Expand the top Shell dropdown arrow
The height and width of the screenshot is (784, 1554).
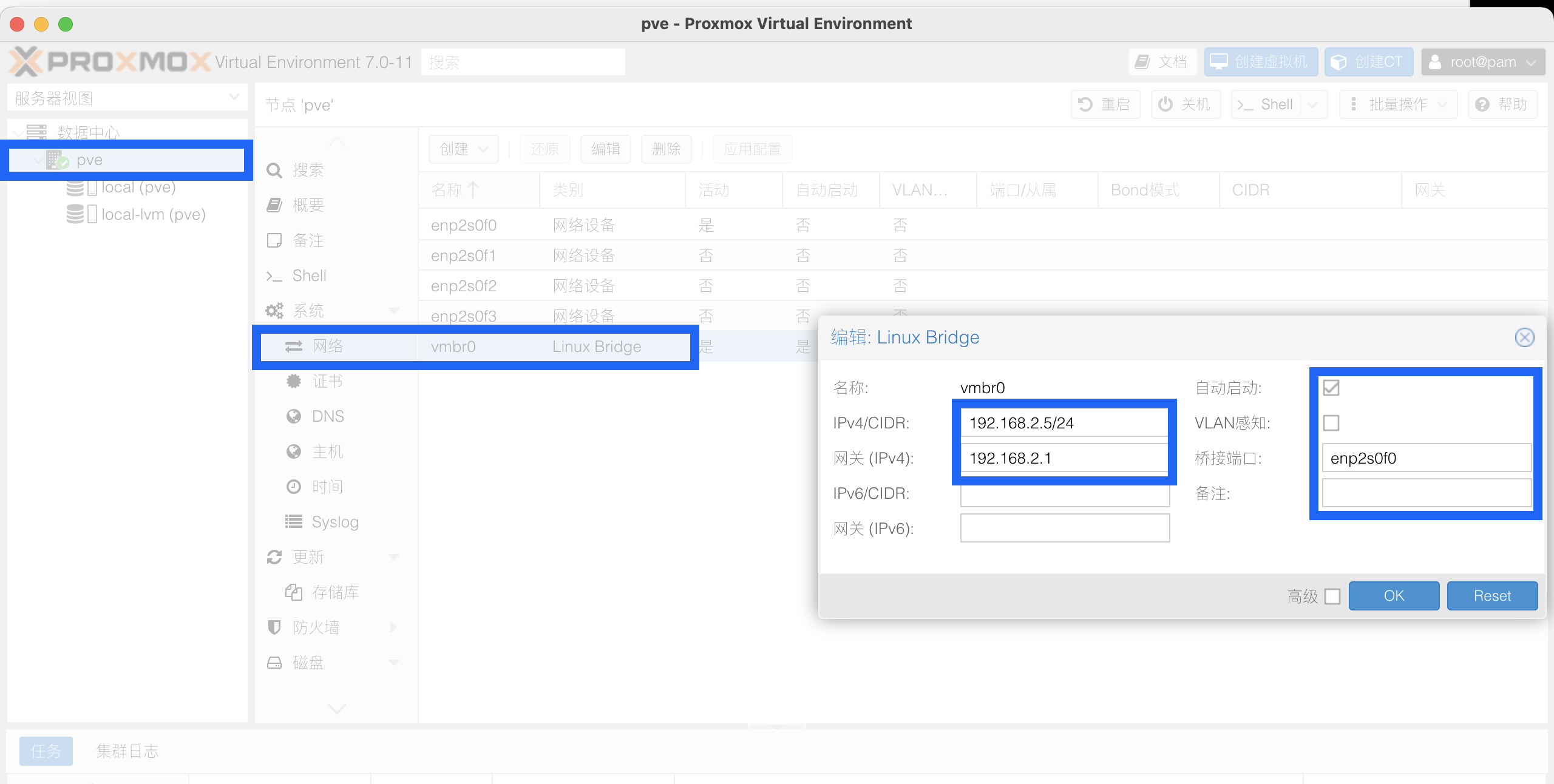(x=1314, y=104)
